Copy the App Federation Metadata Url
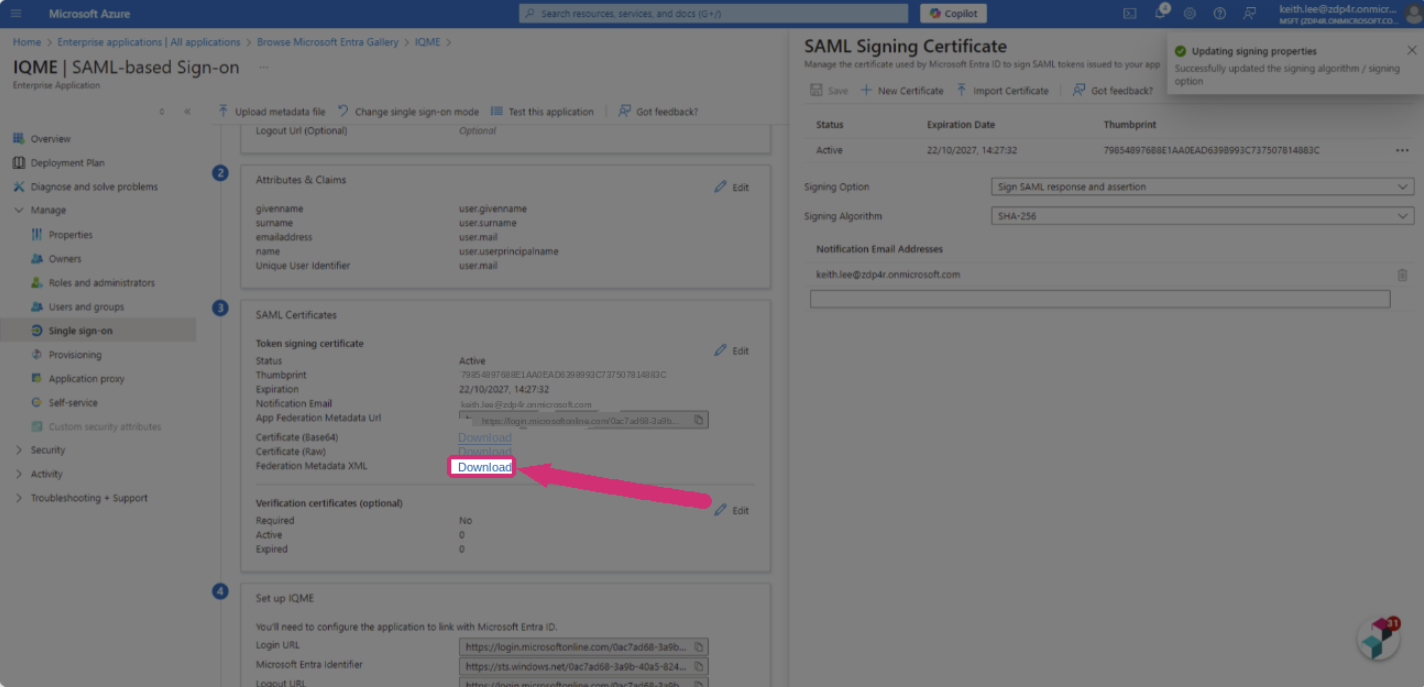 click(x=699, y=420)
